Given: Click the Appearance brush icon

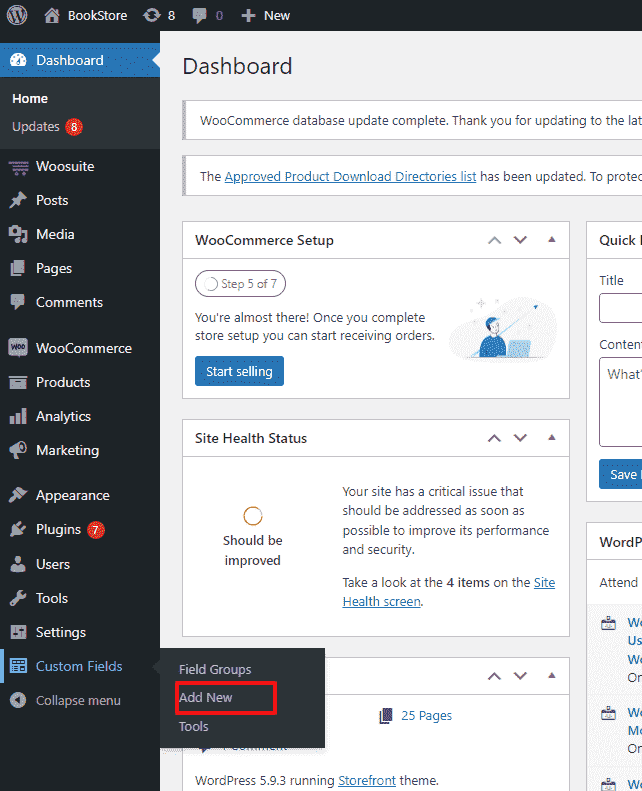Looking at the screenshot, I should point(18,495).
